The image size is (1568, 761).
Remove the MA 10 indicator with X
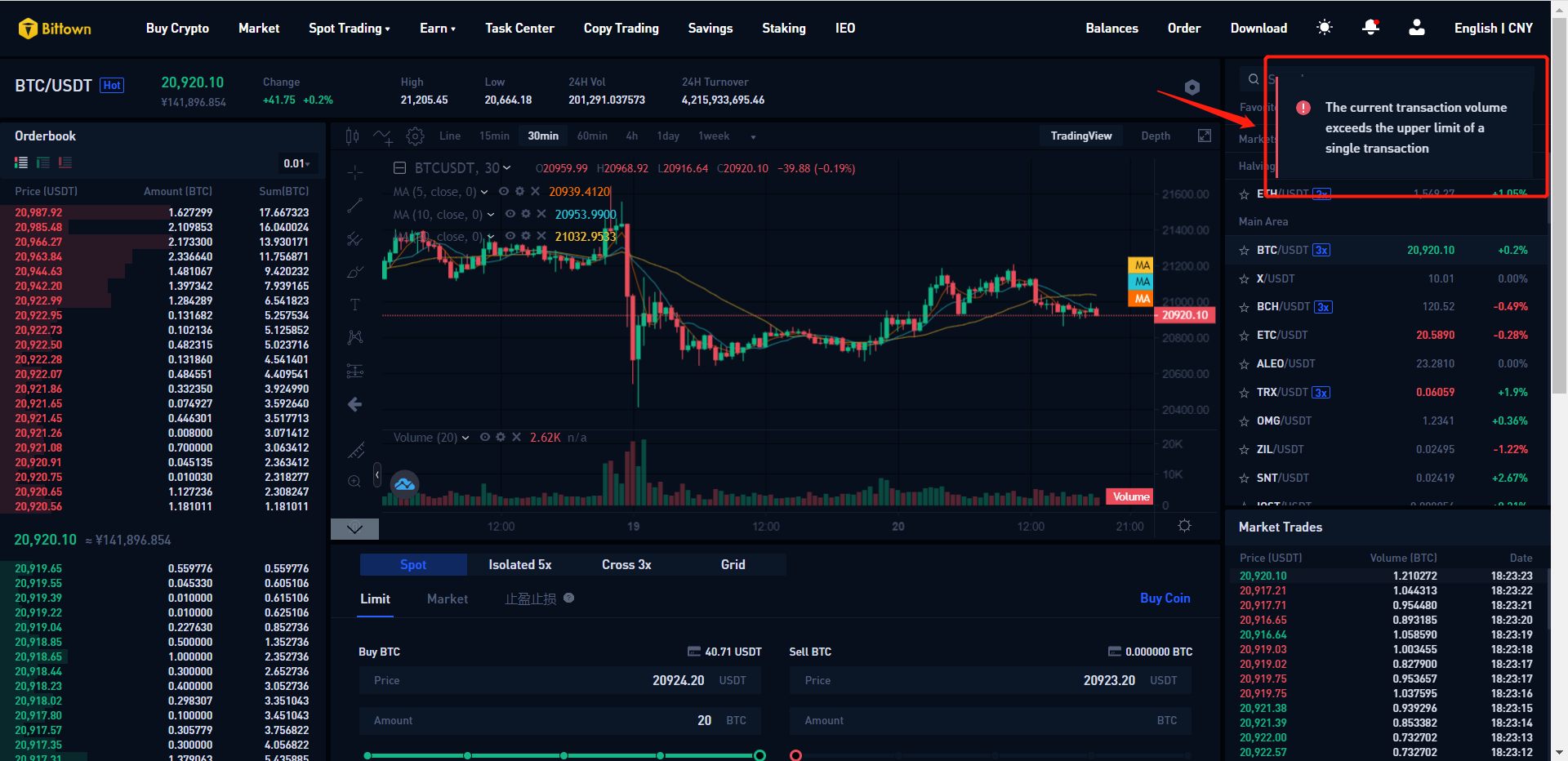(x=541, y=214)
